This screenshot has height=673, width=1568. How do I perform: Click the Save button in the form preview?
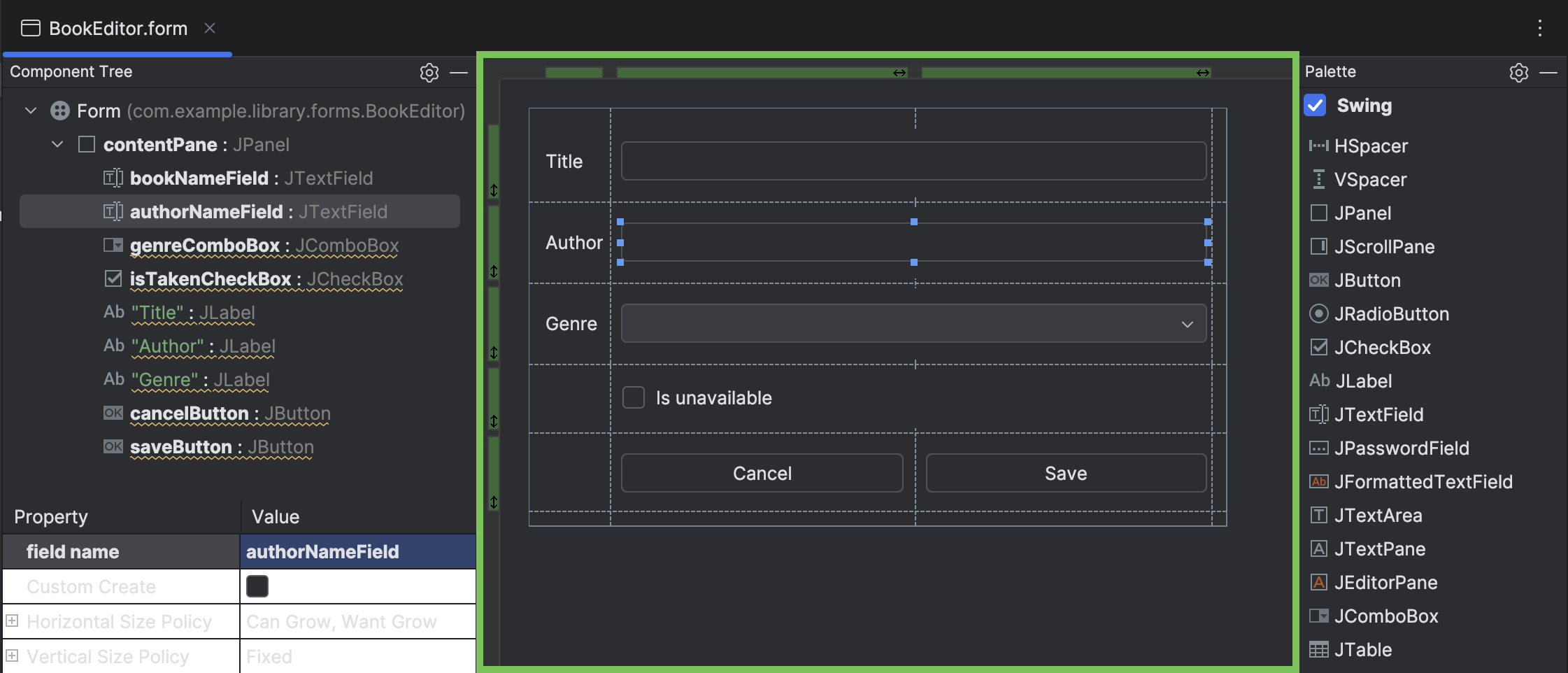click(x=1064, y=472)
